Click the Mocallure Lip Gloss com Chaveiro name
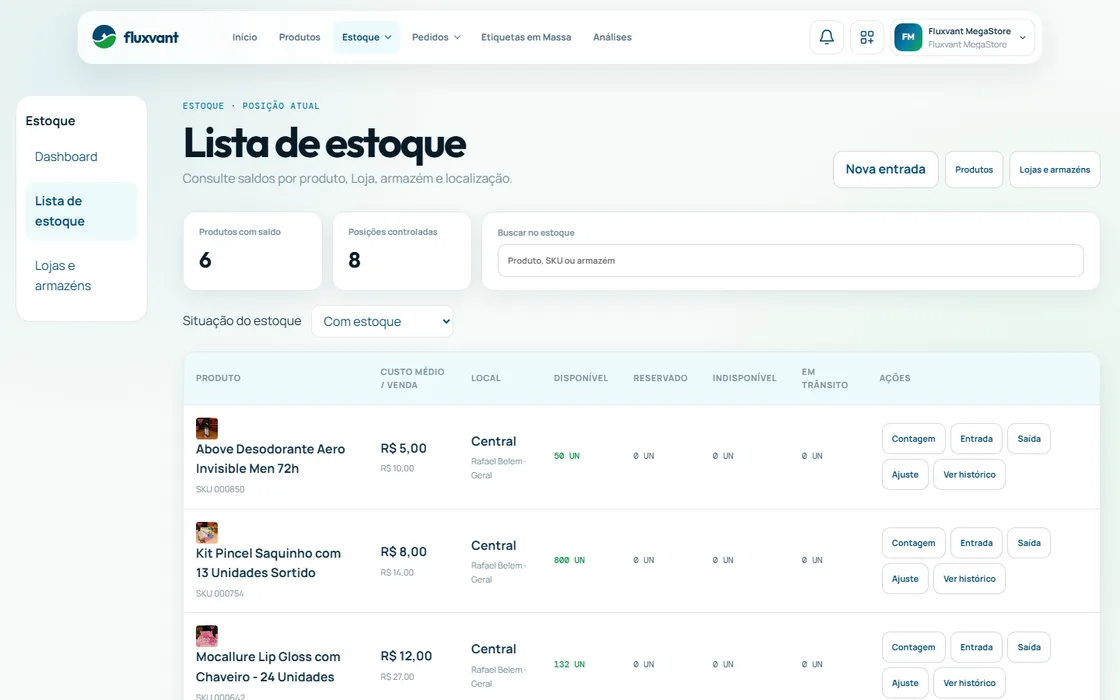Screen dimensions: 1120x700 pos(268,666)
